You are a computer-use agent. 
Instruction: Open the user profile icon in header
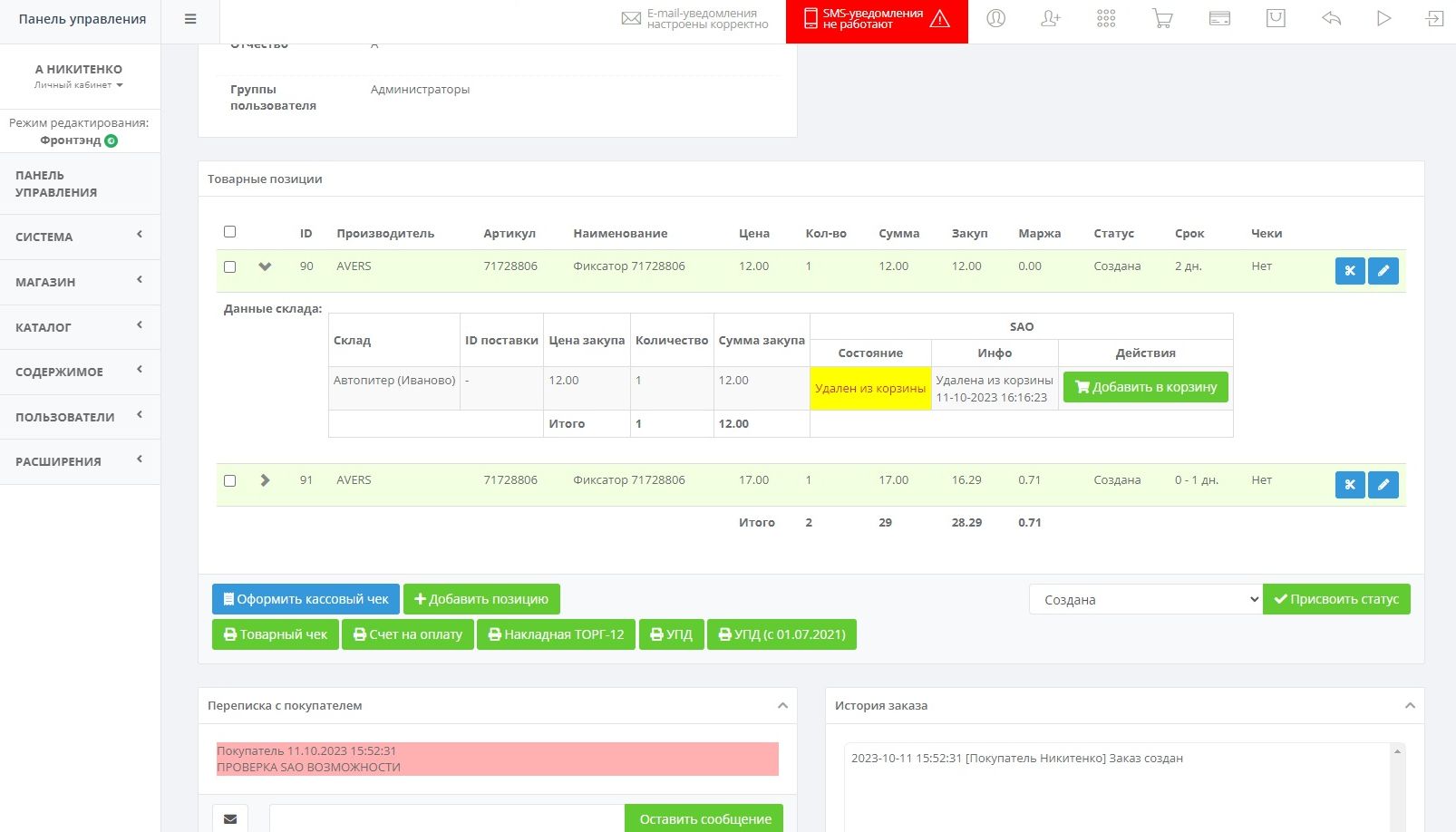tap(995, 19)
